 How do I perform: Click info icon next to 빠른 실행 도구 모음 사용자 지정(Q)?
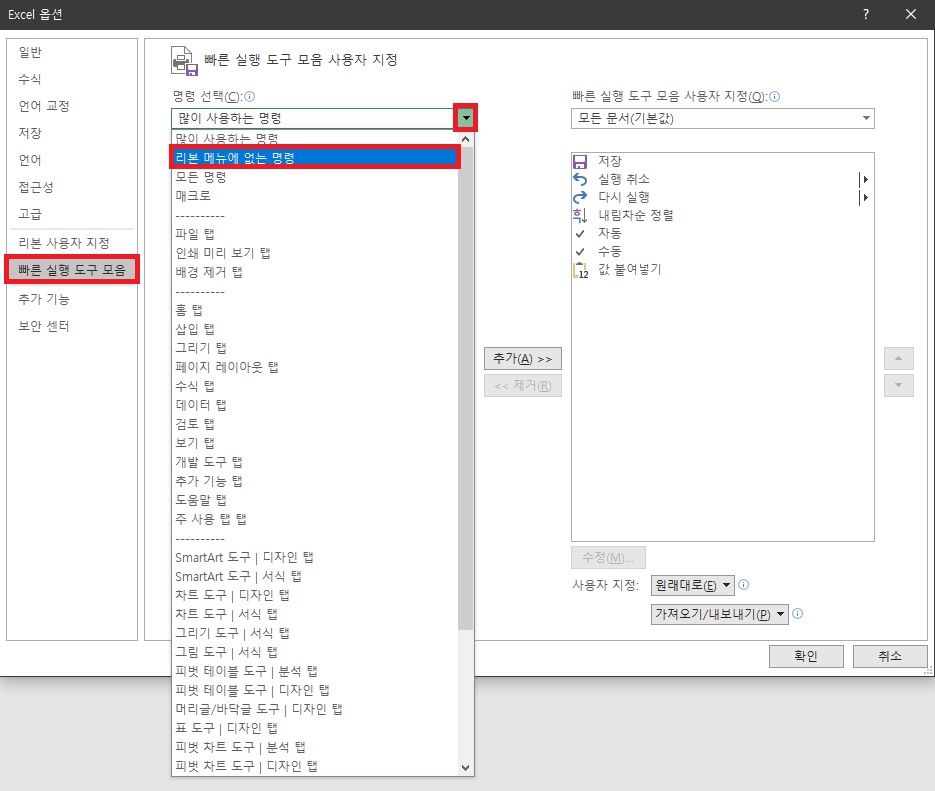[775, 97]
